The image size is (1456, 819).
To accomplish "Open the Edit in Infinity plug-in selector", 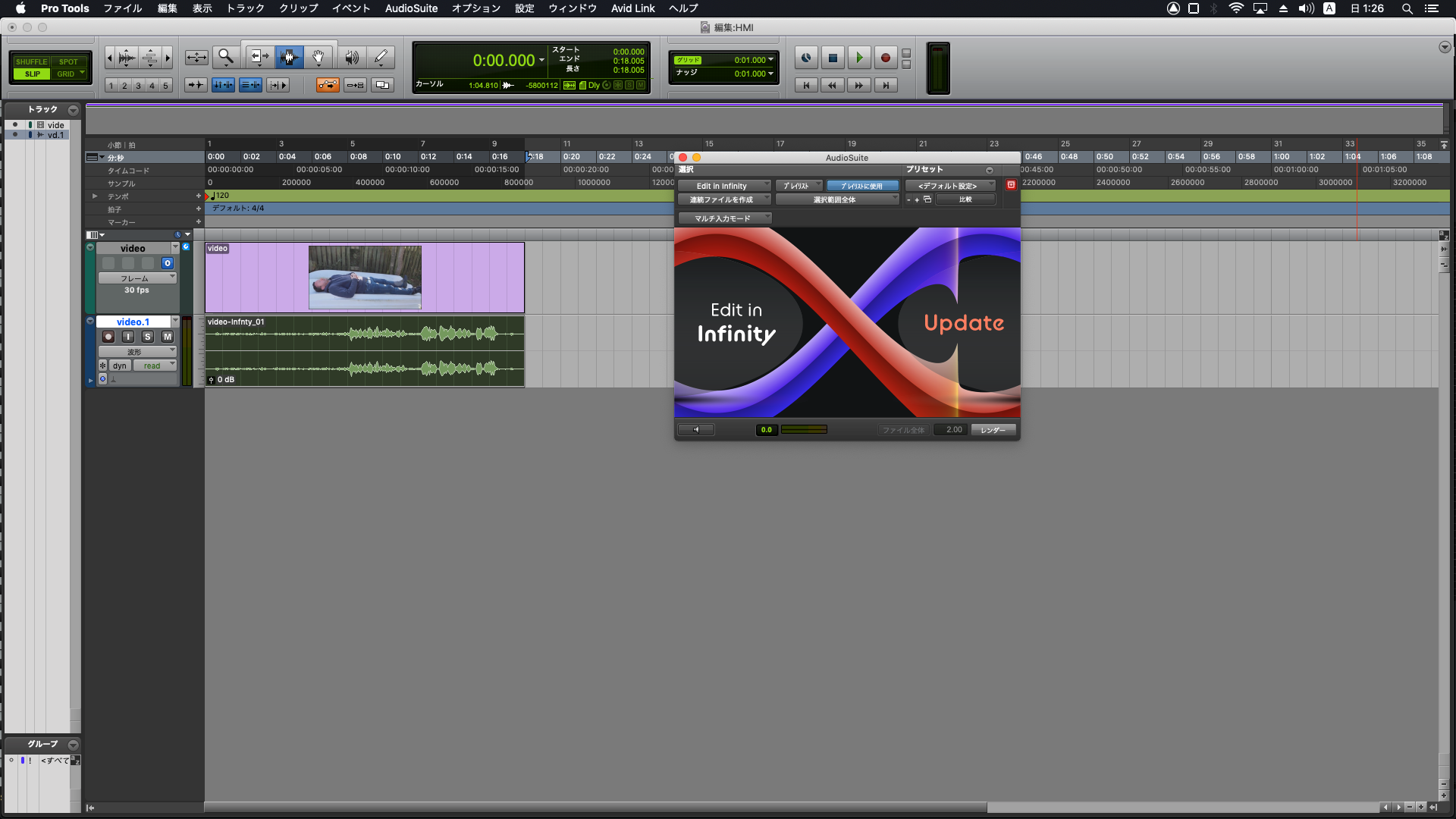I will pos(724,186).
